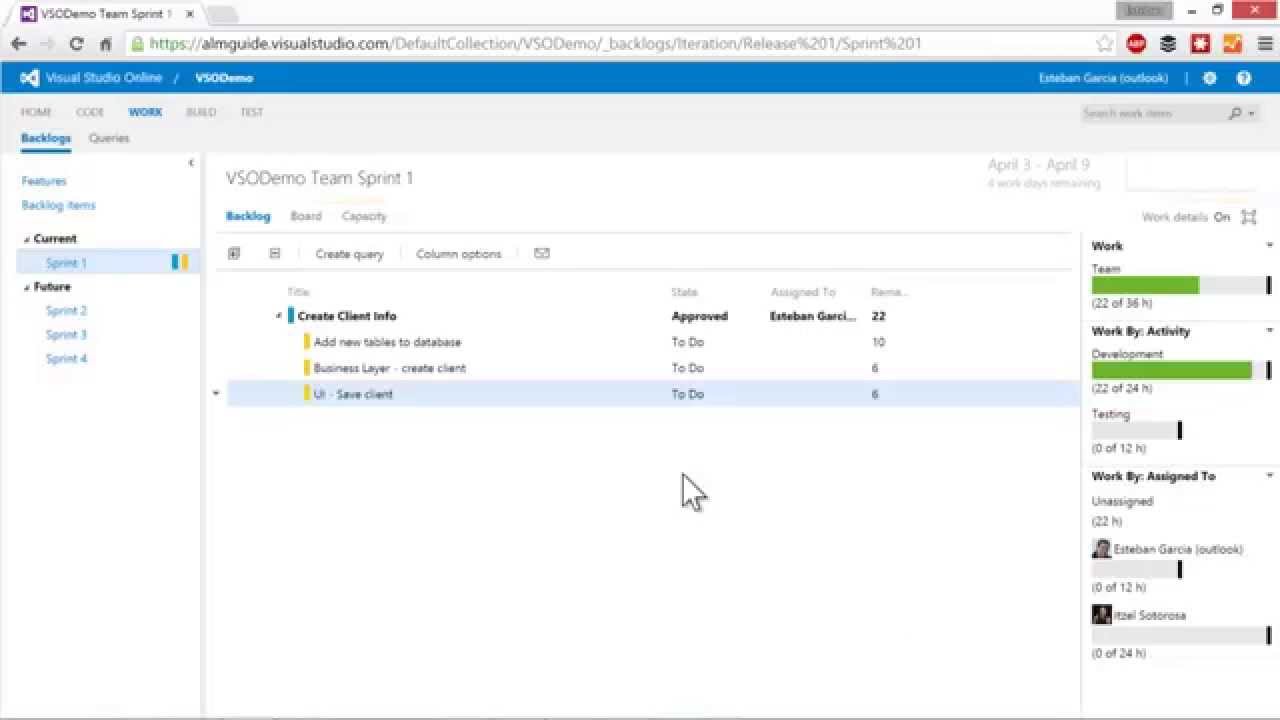
Task: Sort by Assigned To column header
Action: pyautogui.click(x=803, y=292)
